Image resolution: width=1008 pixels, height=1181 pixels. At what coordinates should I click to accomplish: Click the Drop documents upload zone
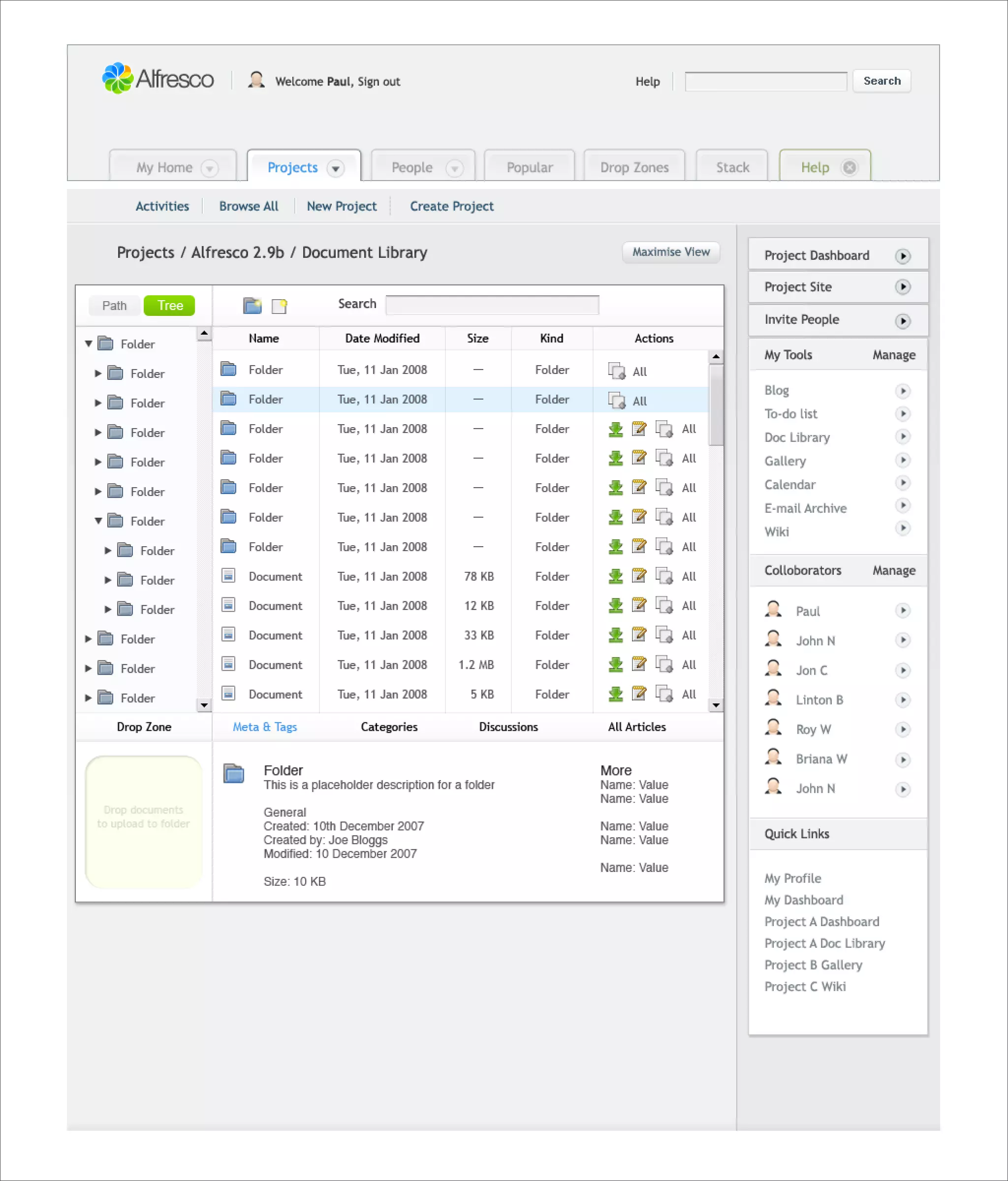144,821
